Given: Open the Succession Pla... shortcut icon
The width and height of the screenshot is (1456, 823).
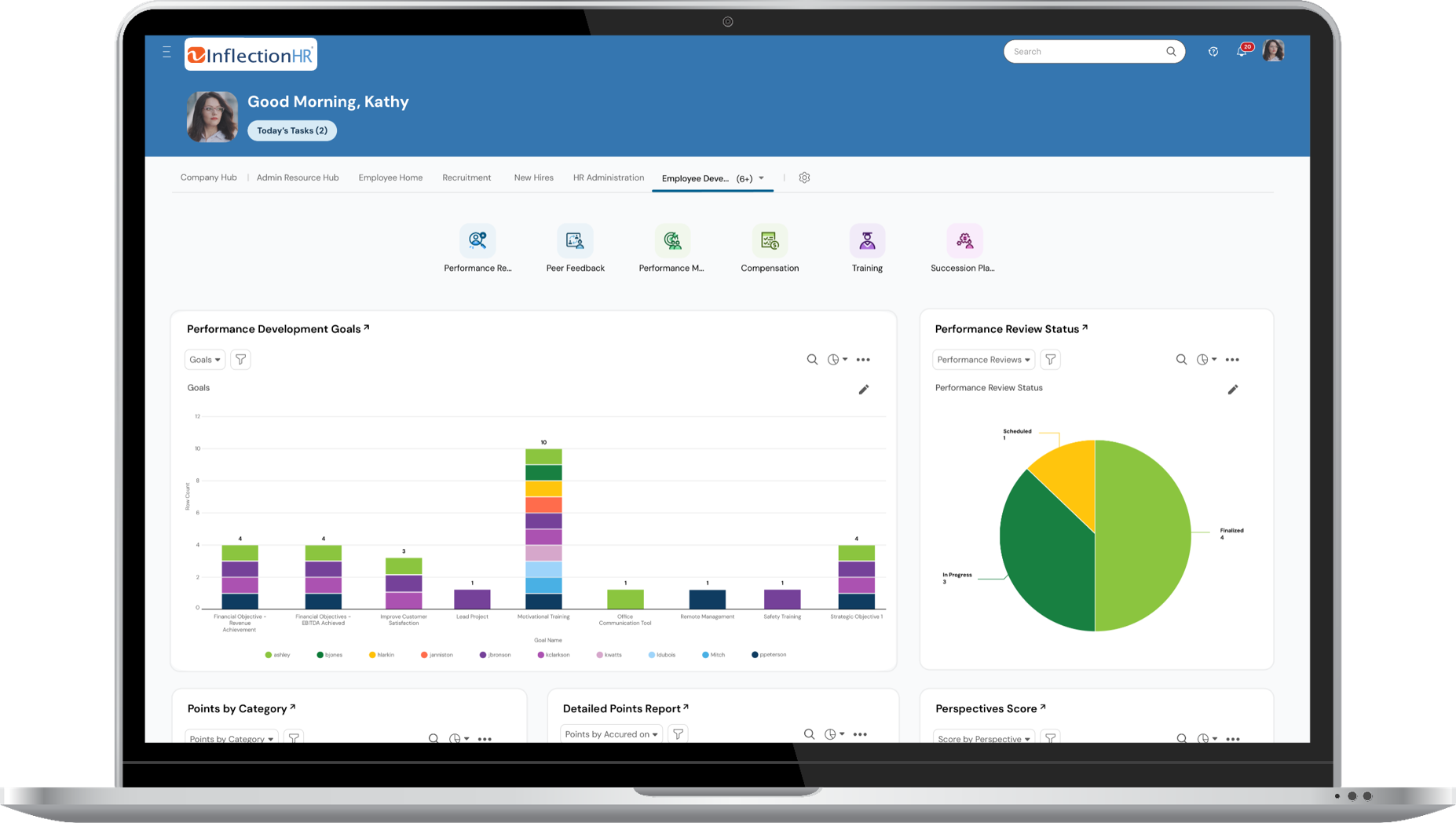Looking at the screenshot, I should [964, 240].
